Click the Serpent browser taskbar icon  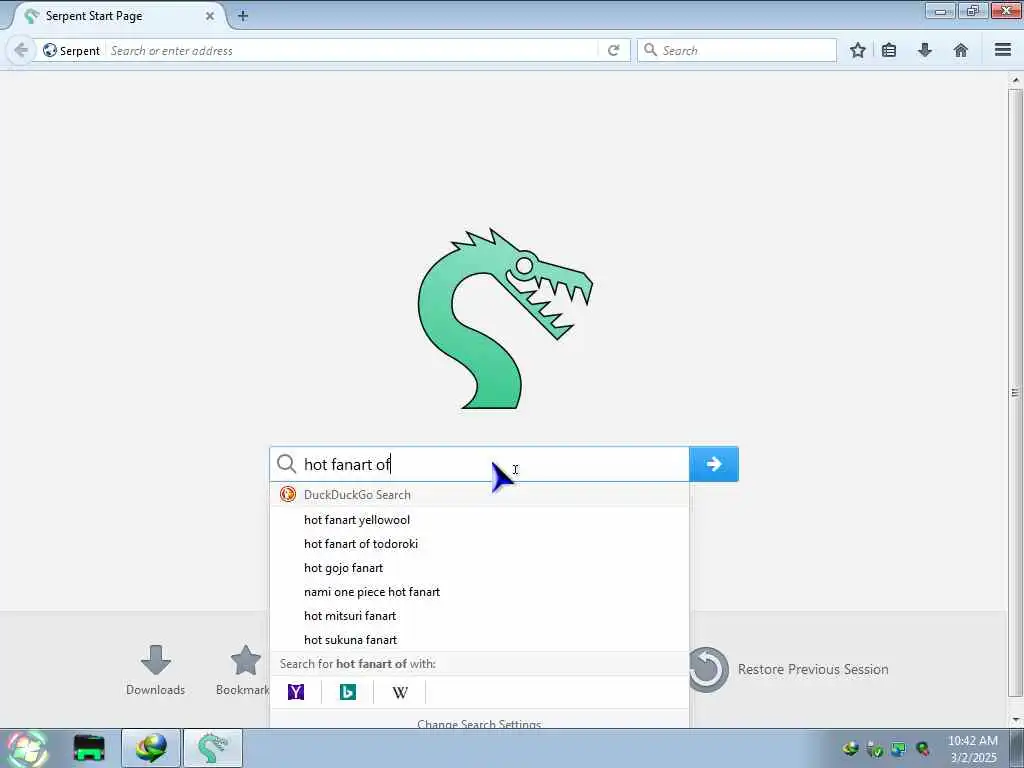[x=213, y=748]
